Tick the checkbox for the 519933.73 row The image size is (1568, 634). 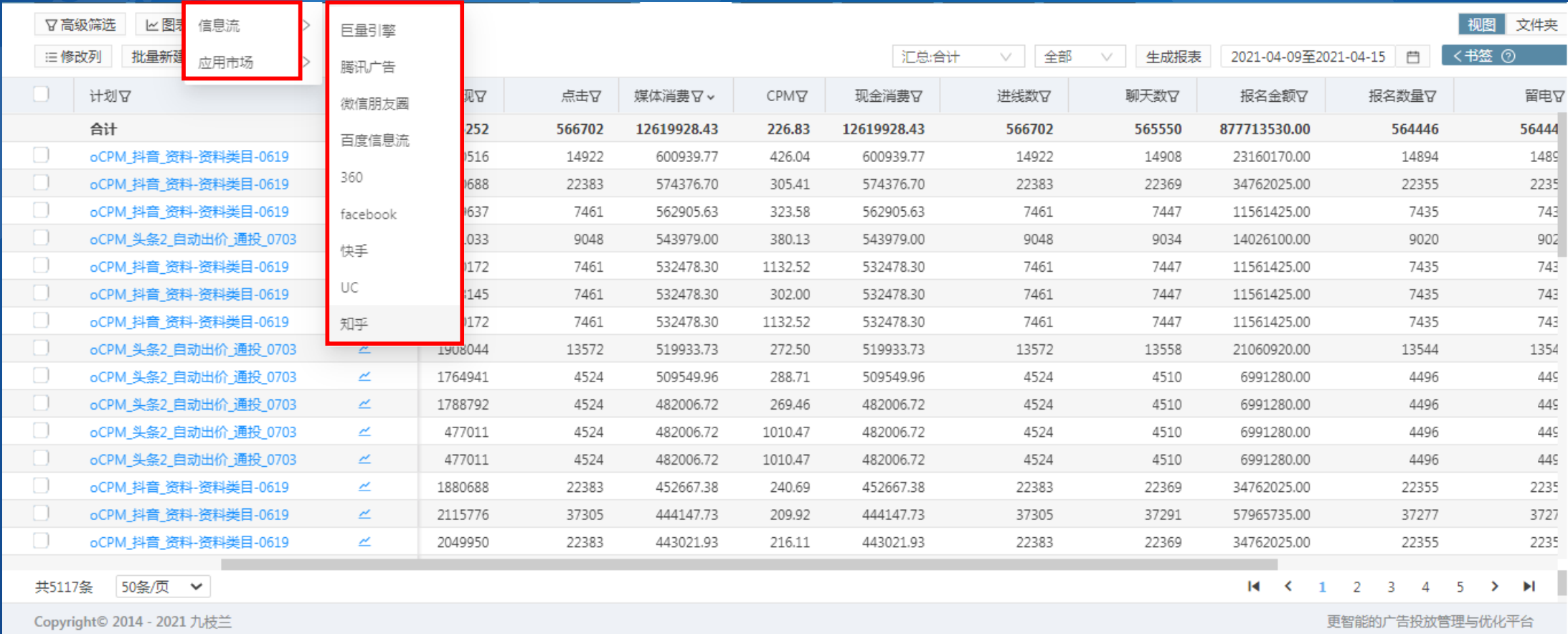tap(41, 348)
